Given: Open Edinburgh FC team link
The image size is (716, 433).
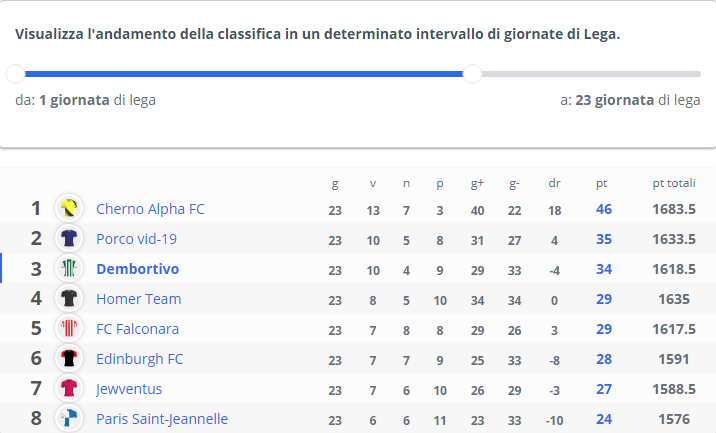Looking at the screenshot, I should pyautogui.click(x=140, y=359).
